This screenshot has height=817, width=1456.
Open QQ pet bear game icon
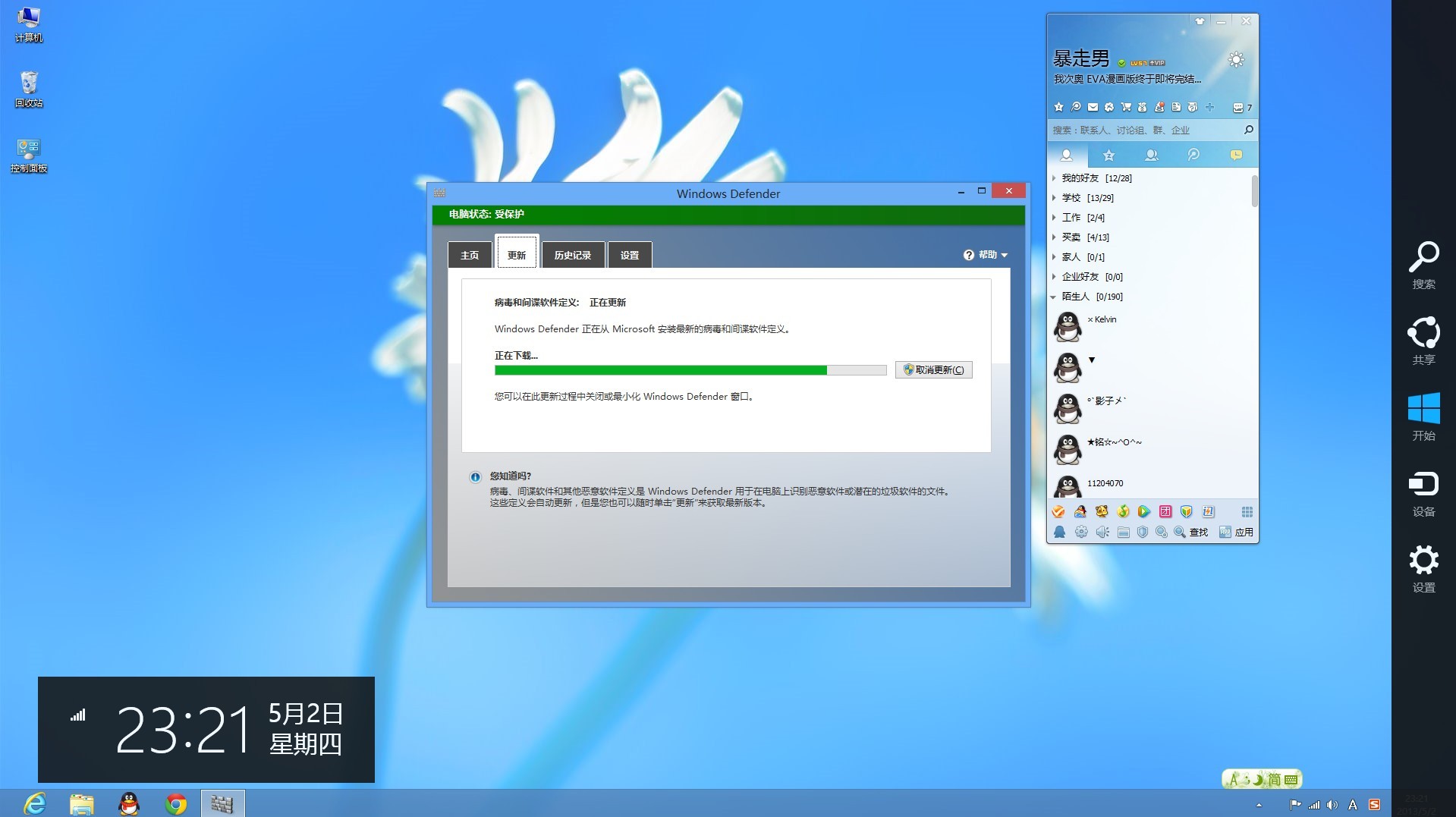(x=1102, y=511)
